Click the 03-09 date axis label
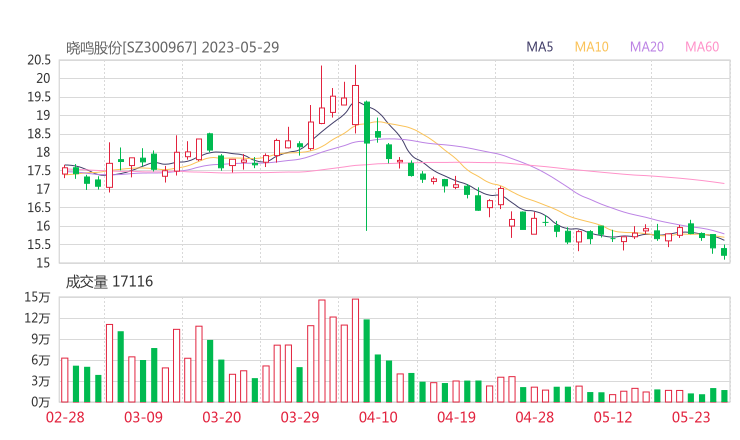 click(143, 417)
